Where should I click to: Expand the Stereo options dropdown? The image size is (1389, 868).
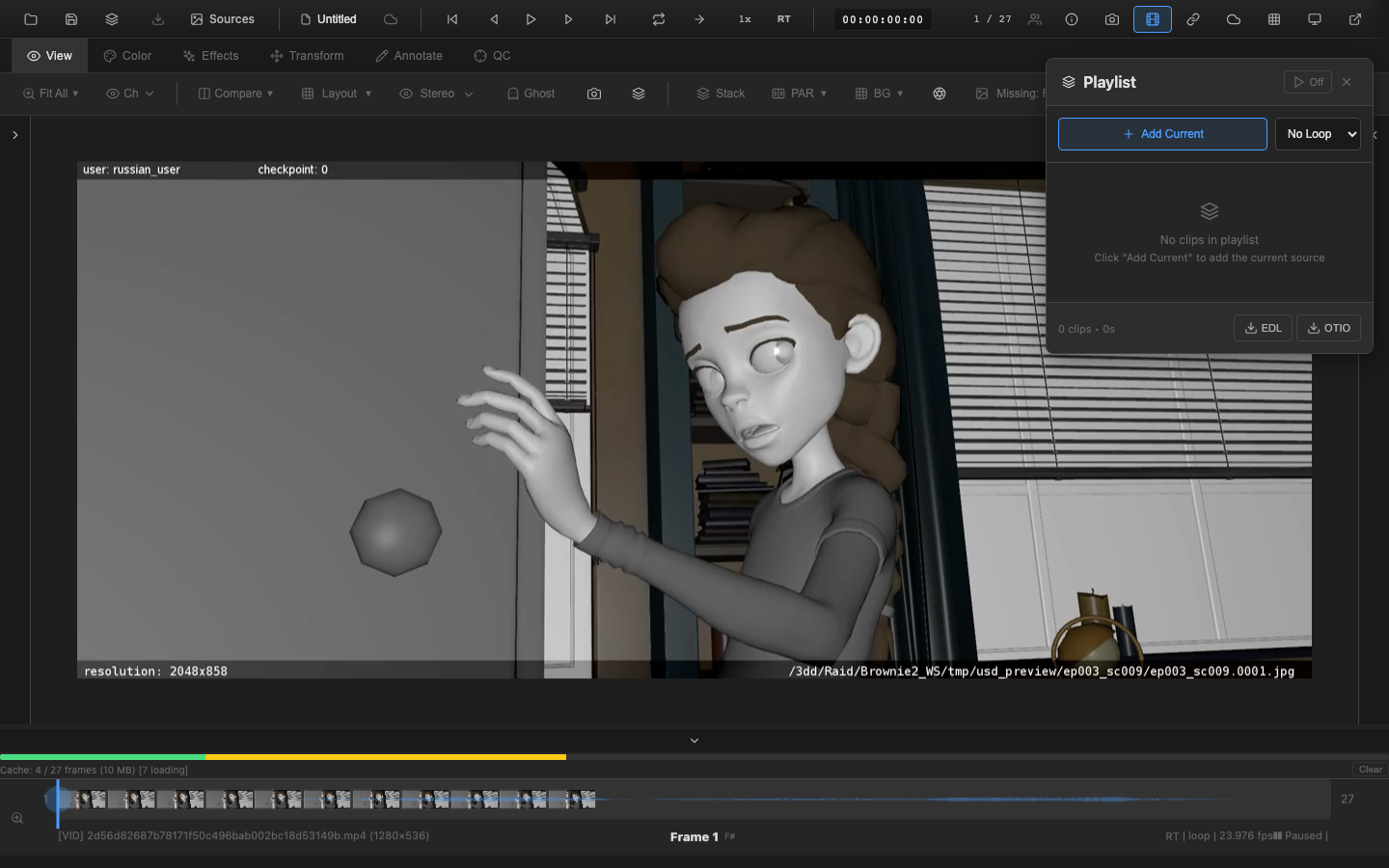coord(436,93)
